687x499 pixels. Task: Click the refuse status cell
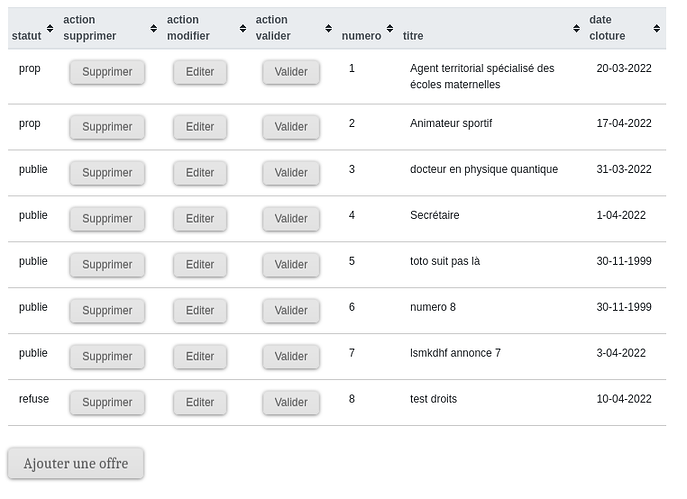pos(34,399)
